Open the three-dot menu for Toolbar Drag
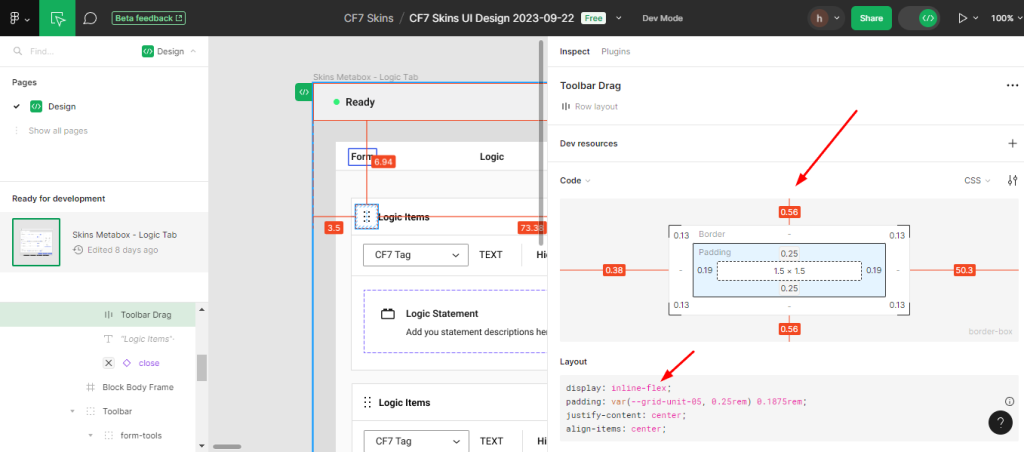 pos(1012,86)
